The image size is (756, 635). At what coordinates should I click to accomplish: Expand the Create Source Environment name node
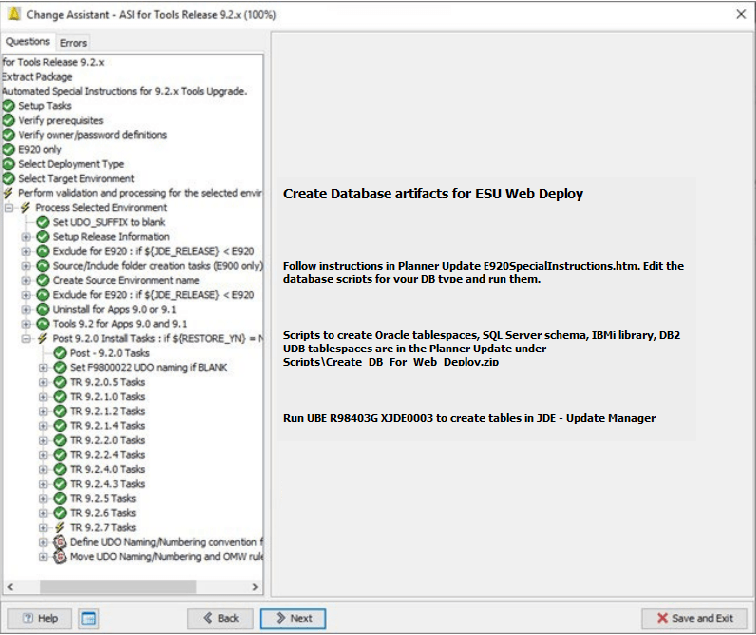tap(26, 280)
